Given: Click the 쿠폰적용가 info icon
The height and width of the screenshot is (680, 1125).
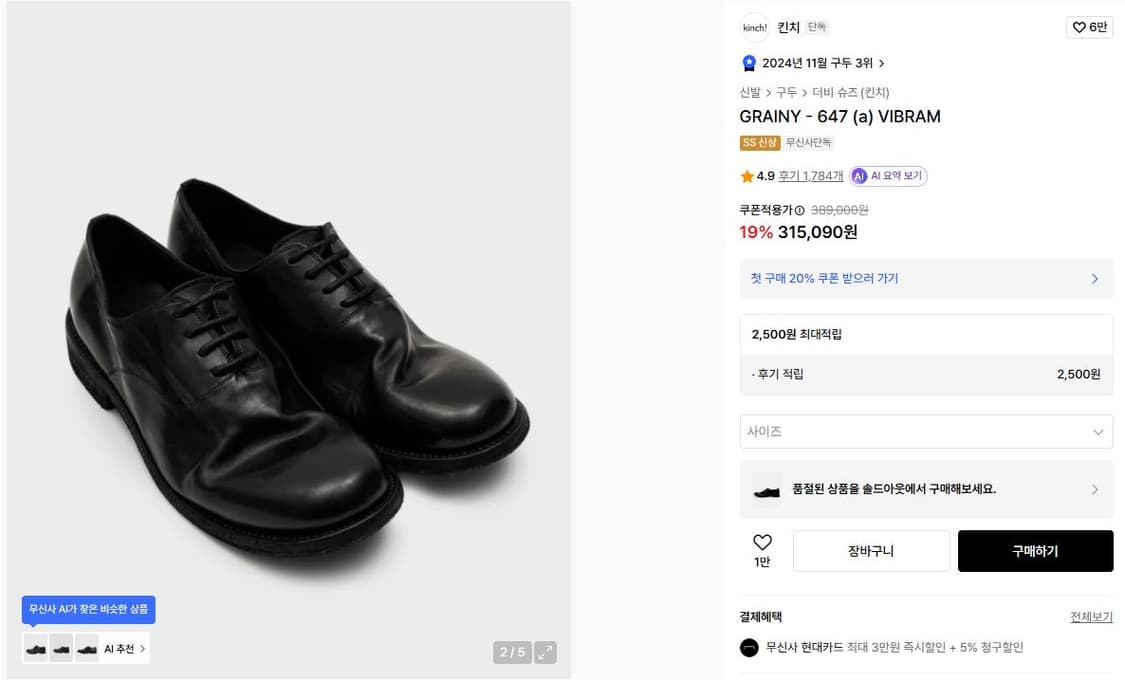Looking at the screenshot, I should pyautogui.click(x=799, y=211).
